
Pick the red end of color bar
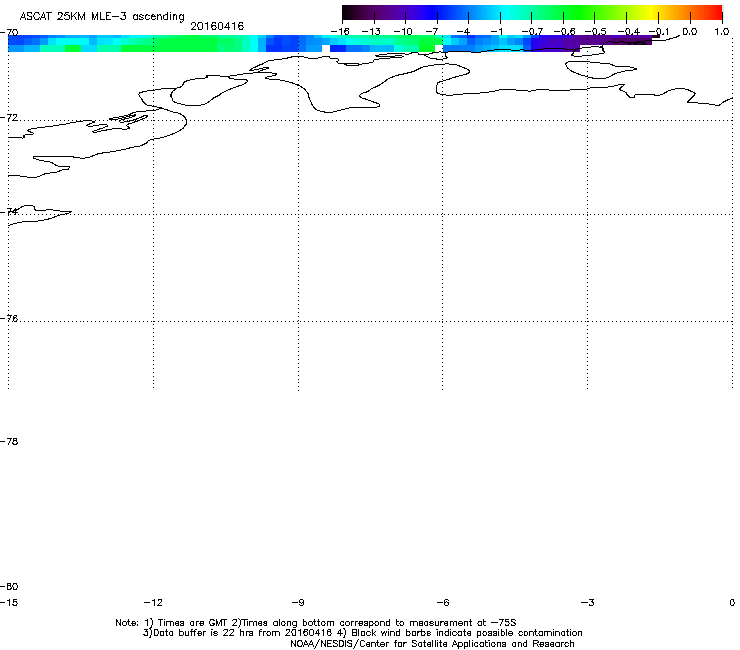715,12
